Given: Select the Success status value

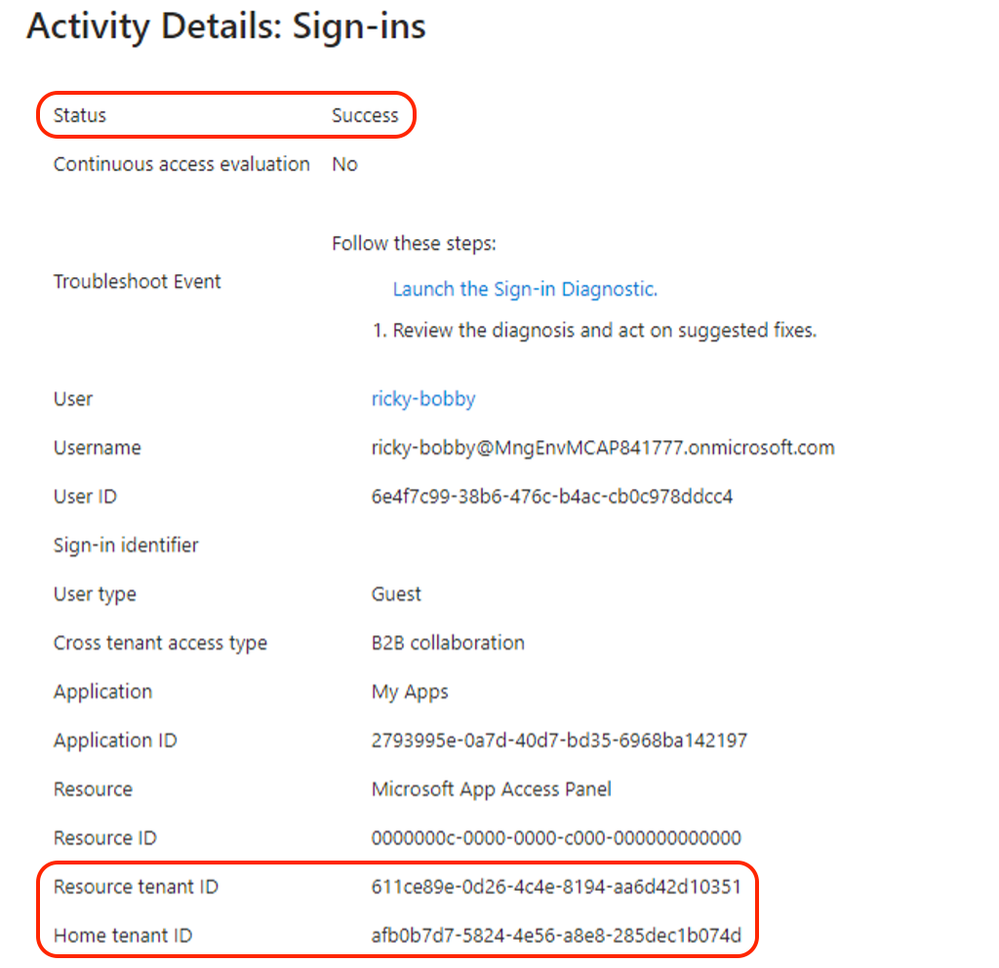Looking at the screenshot, I should (x=365, y=115).
